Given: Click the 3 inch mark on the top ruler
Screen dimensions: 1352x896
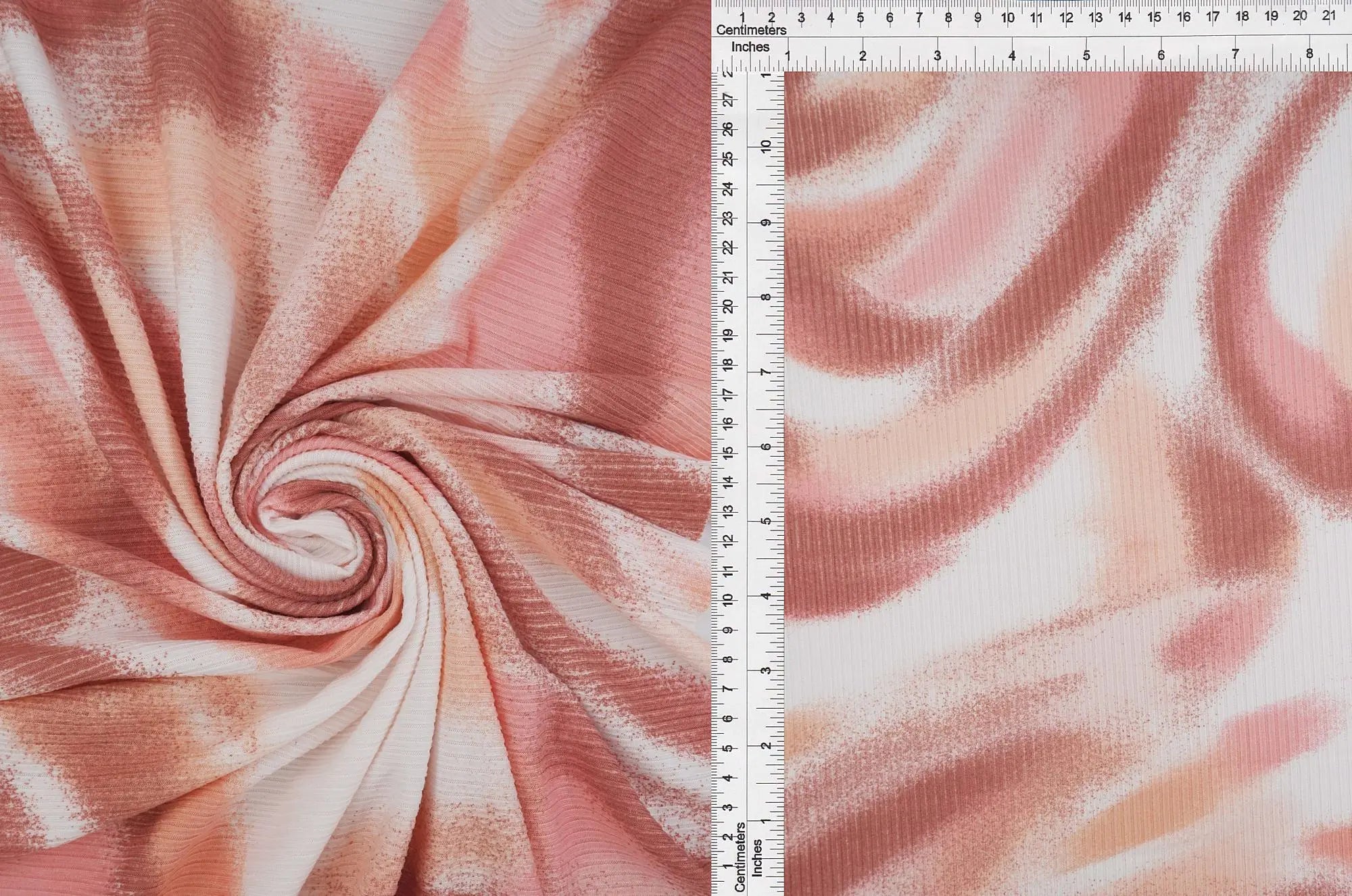Looking at the screenshot, I should coord(937,55).
